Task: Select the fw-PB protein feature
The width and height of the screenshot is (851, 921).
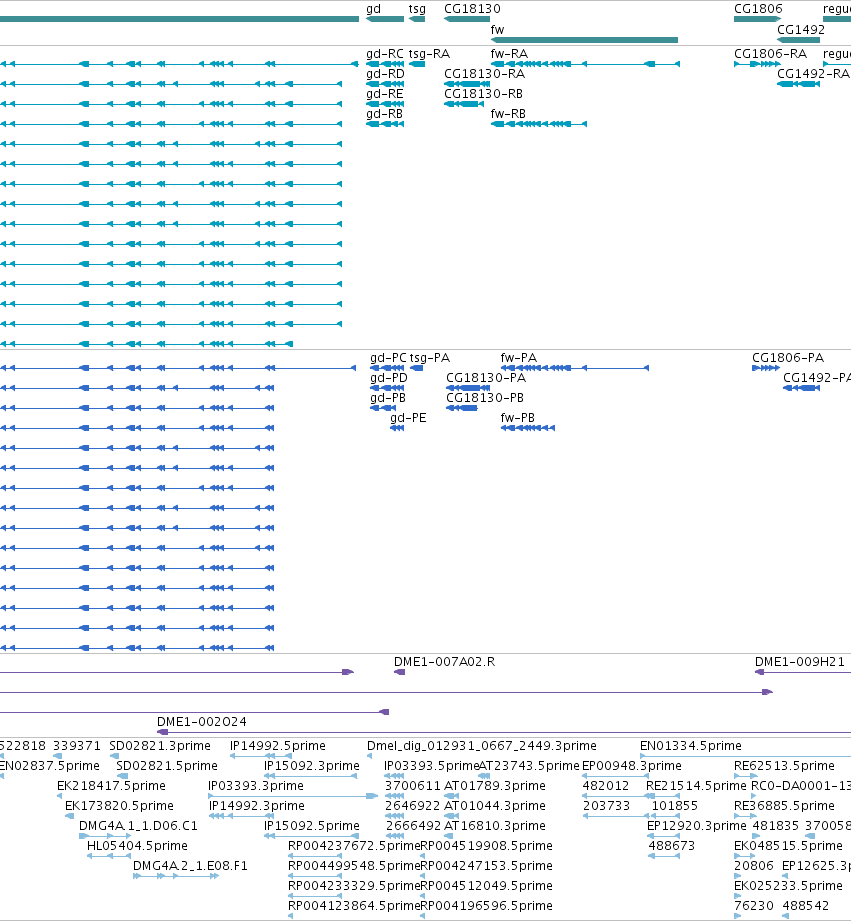Action: (527, 428)
